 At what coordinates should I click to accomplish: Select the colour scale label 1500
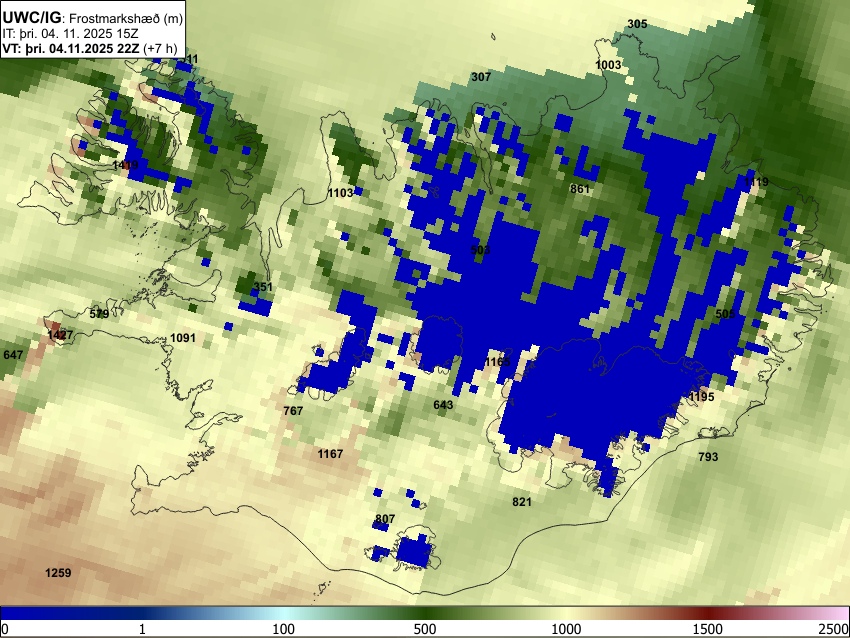708,629
